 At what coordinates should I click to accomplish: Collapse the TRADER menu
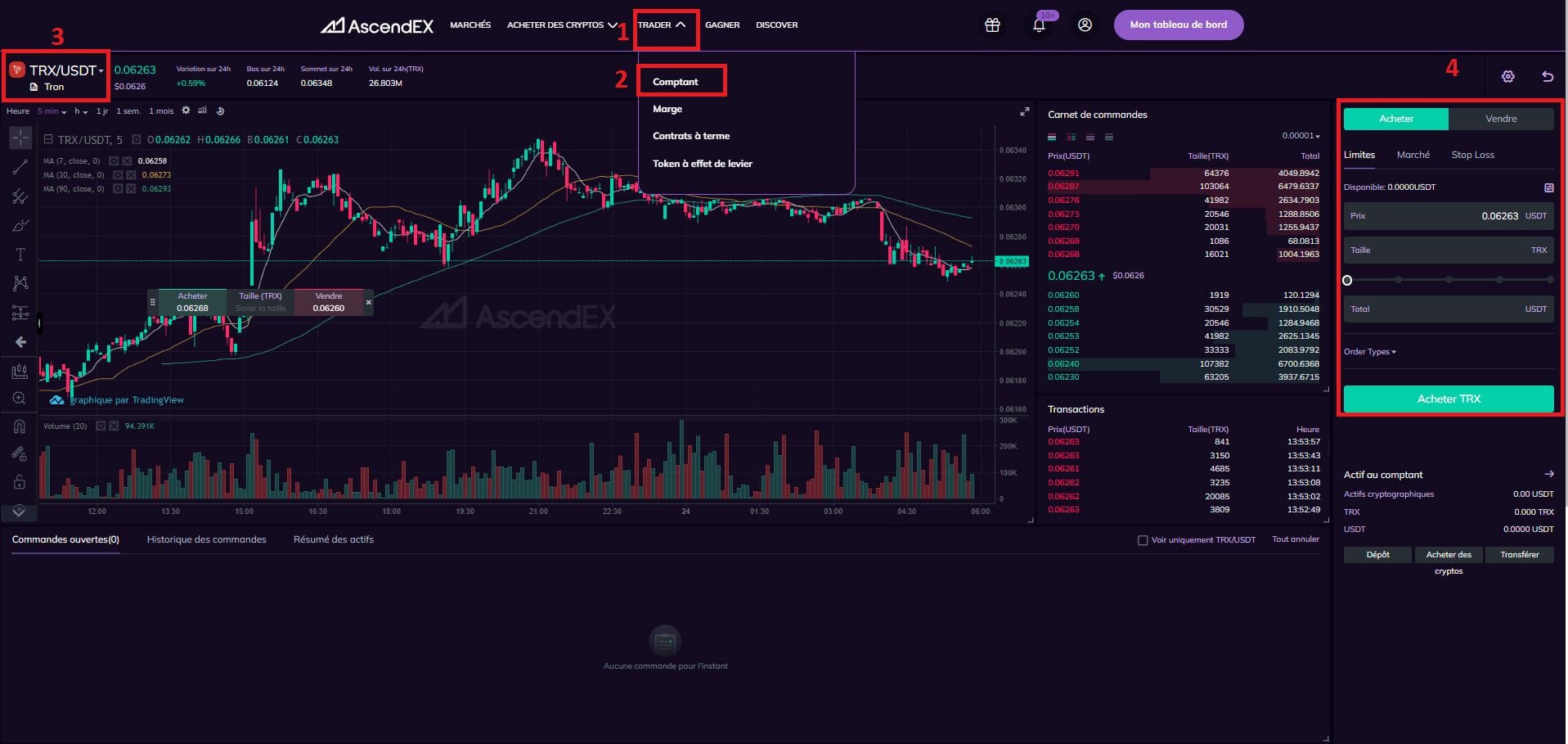tap(662, 25)
